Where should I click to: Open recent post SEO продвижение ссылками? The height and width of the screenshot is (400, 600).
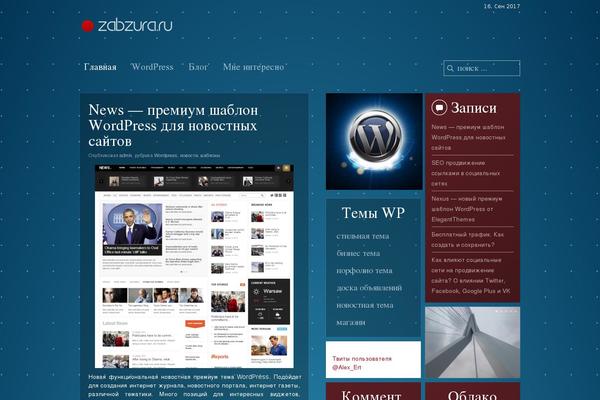coord(466,173)
